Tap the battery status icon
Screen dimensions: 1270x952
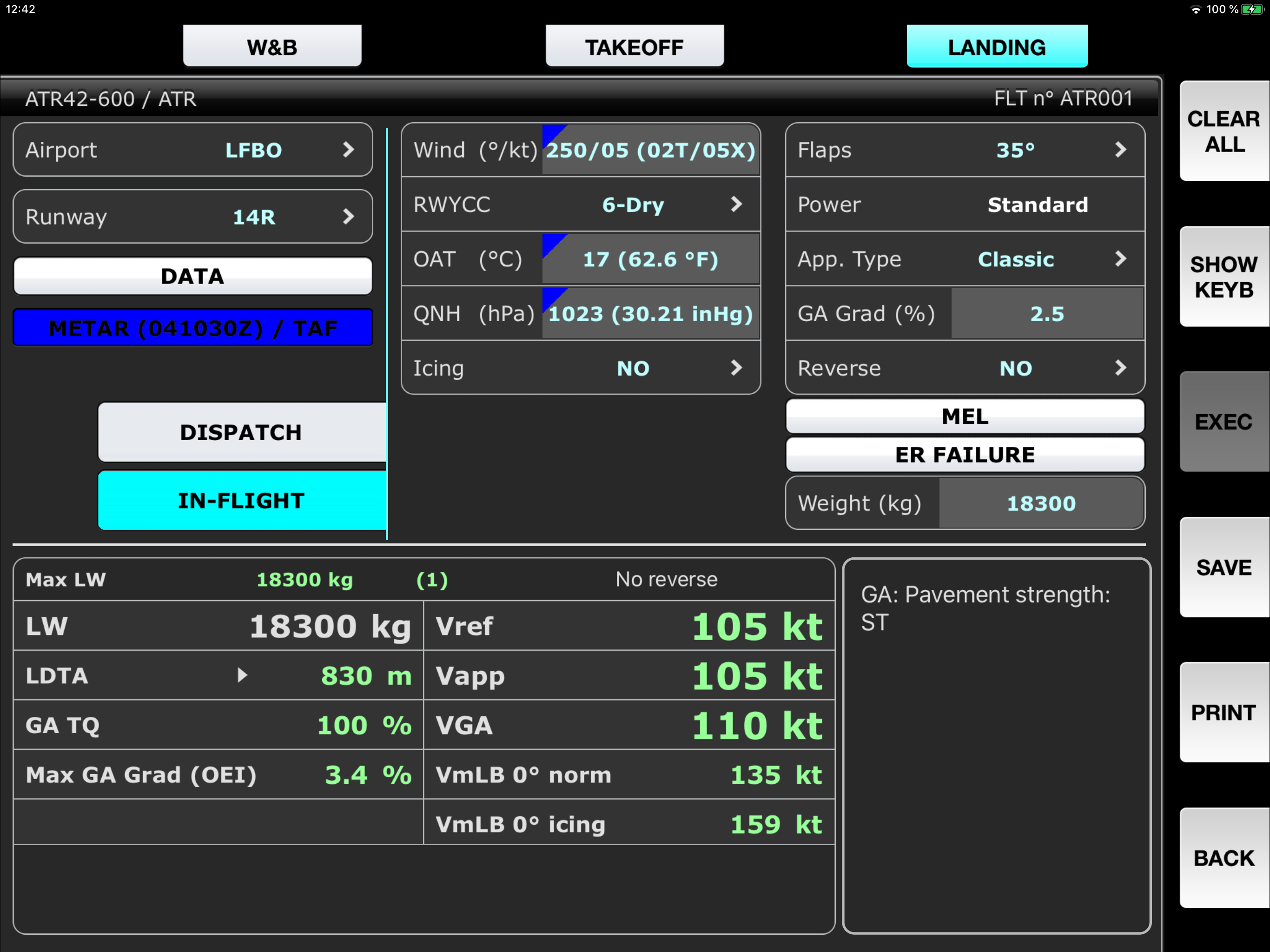(x=1253, y=9)
